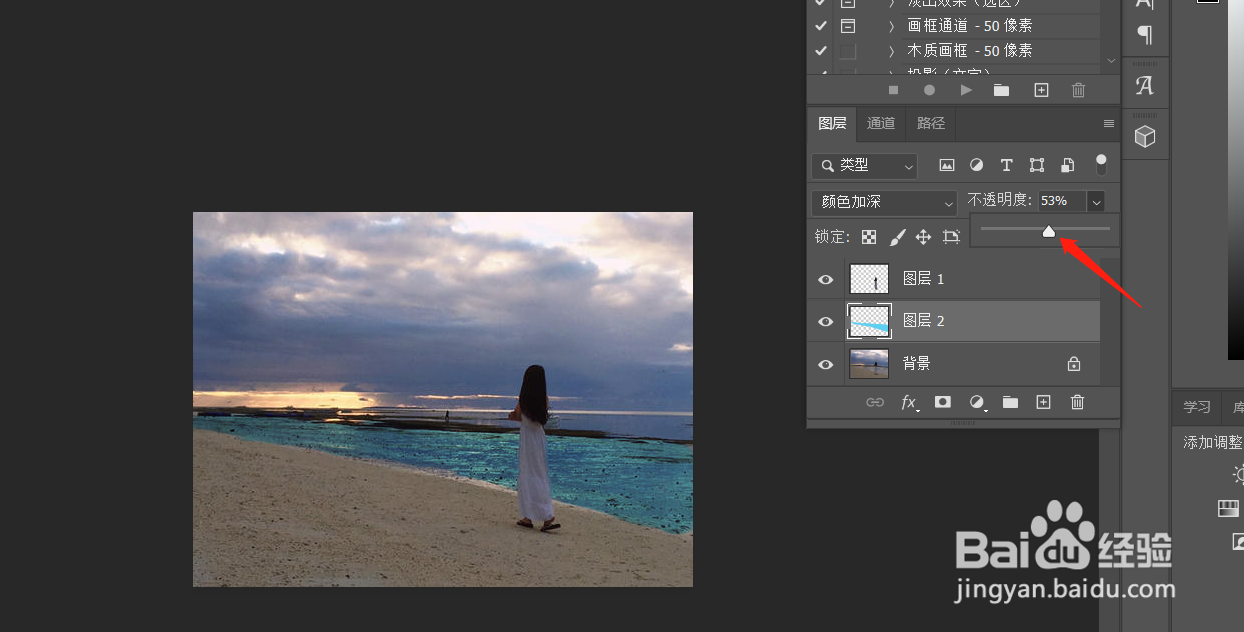Image resolution: width=1244 pixels, height=632 pixels.
Task: Select 图层 2 thumbnail
Action: coord(869,321)
